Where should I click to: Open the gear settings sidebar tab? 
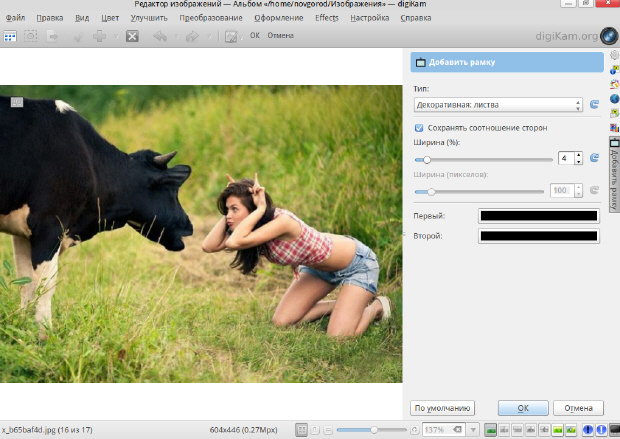pos(614,55)
